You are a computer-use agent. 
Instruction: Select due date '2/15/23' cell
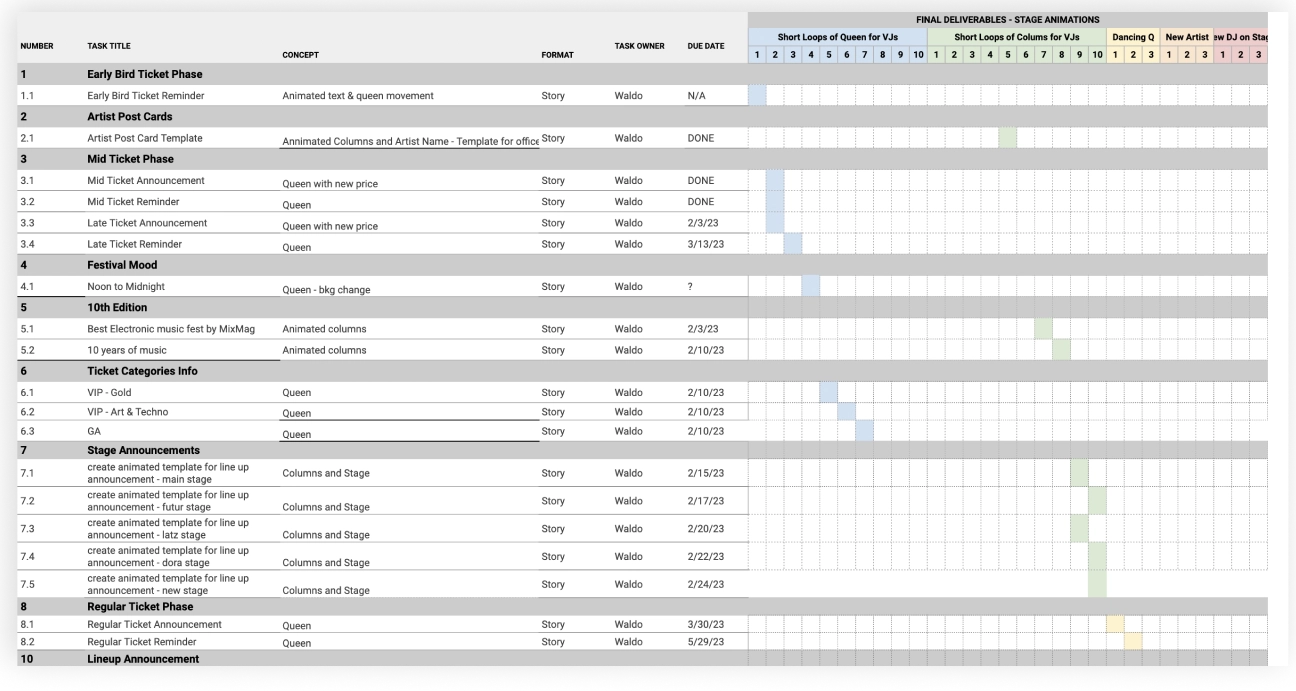(x=706, y=473)
